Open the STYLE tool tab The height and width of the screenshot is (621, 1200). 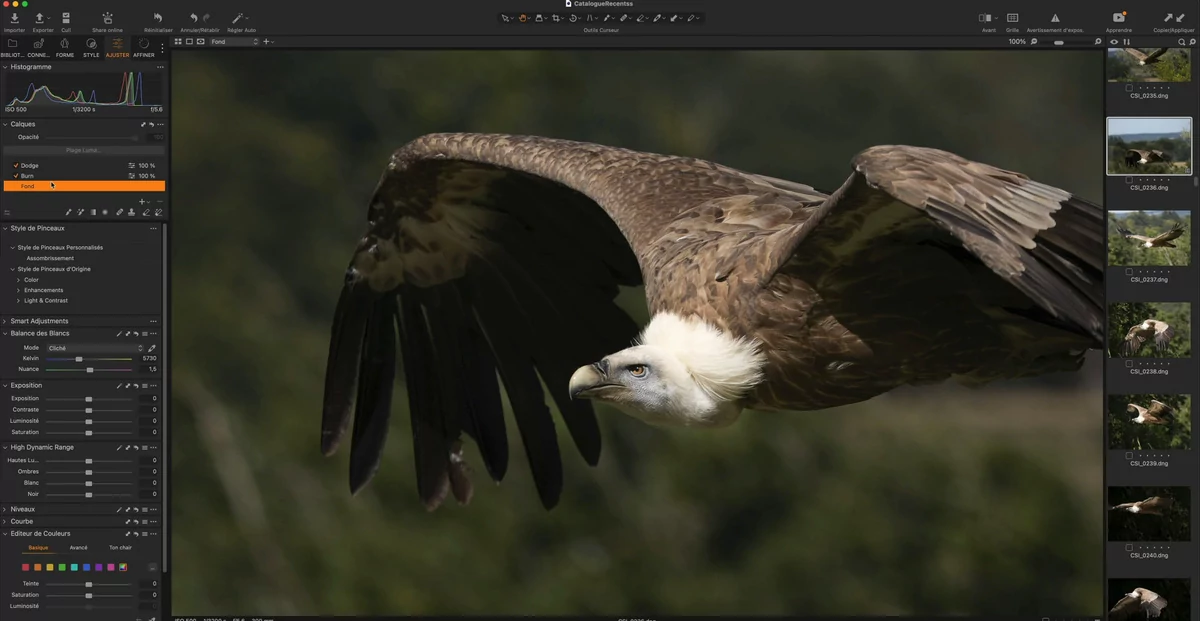click(91, 47)
